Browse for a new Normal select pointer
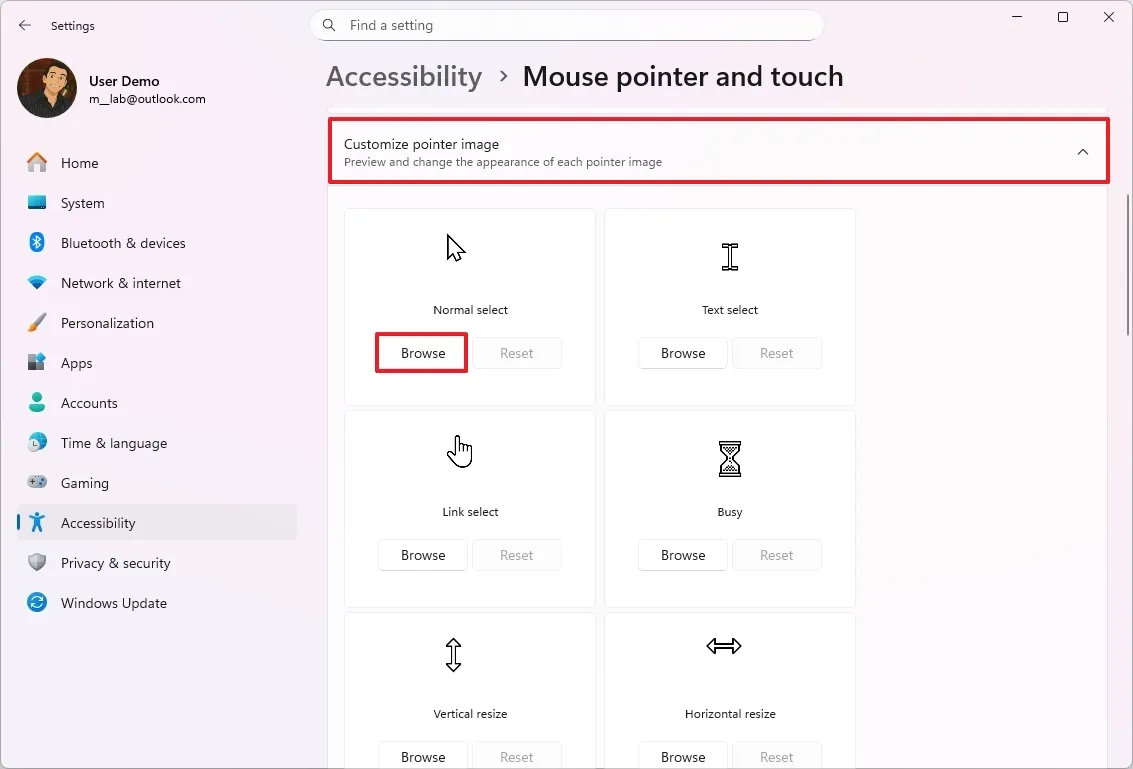 point(421,353)
